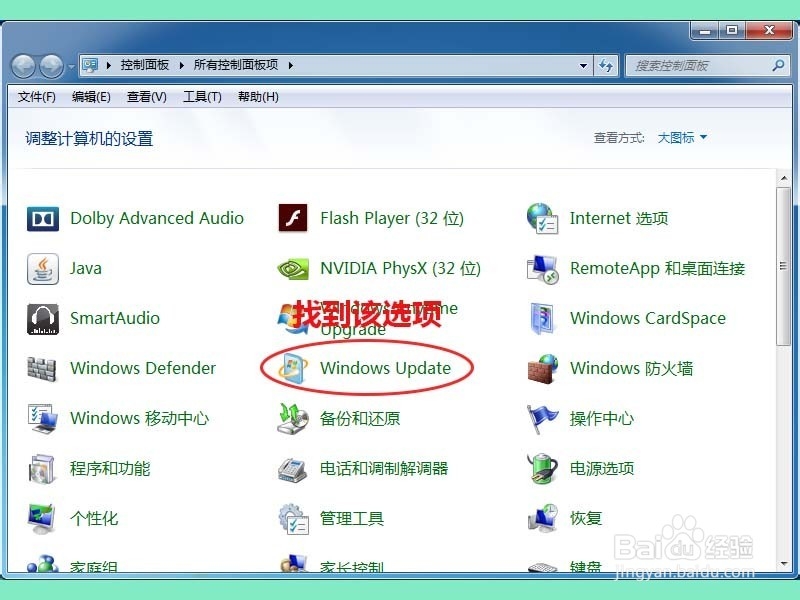Image resolution: width=800 pixels, height=600 pixels.
Task: Open the Windows Update link
Action: (385, 368)
